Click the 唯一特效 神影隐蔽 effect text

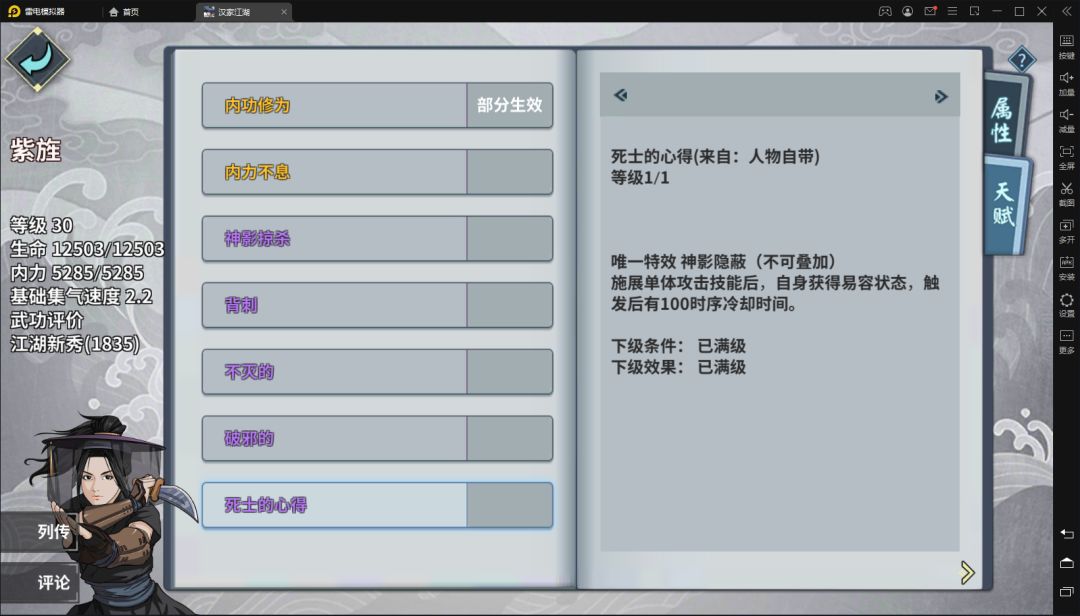tap(724, 262)
